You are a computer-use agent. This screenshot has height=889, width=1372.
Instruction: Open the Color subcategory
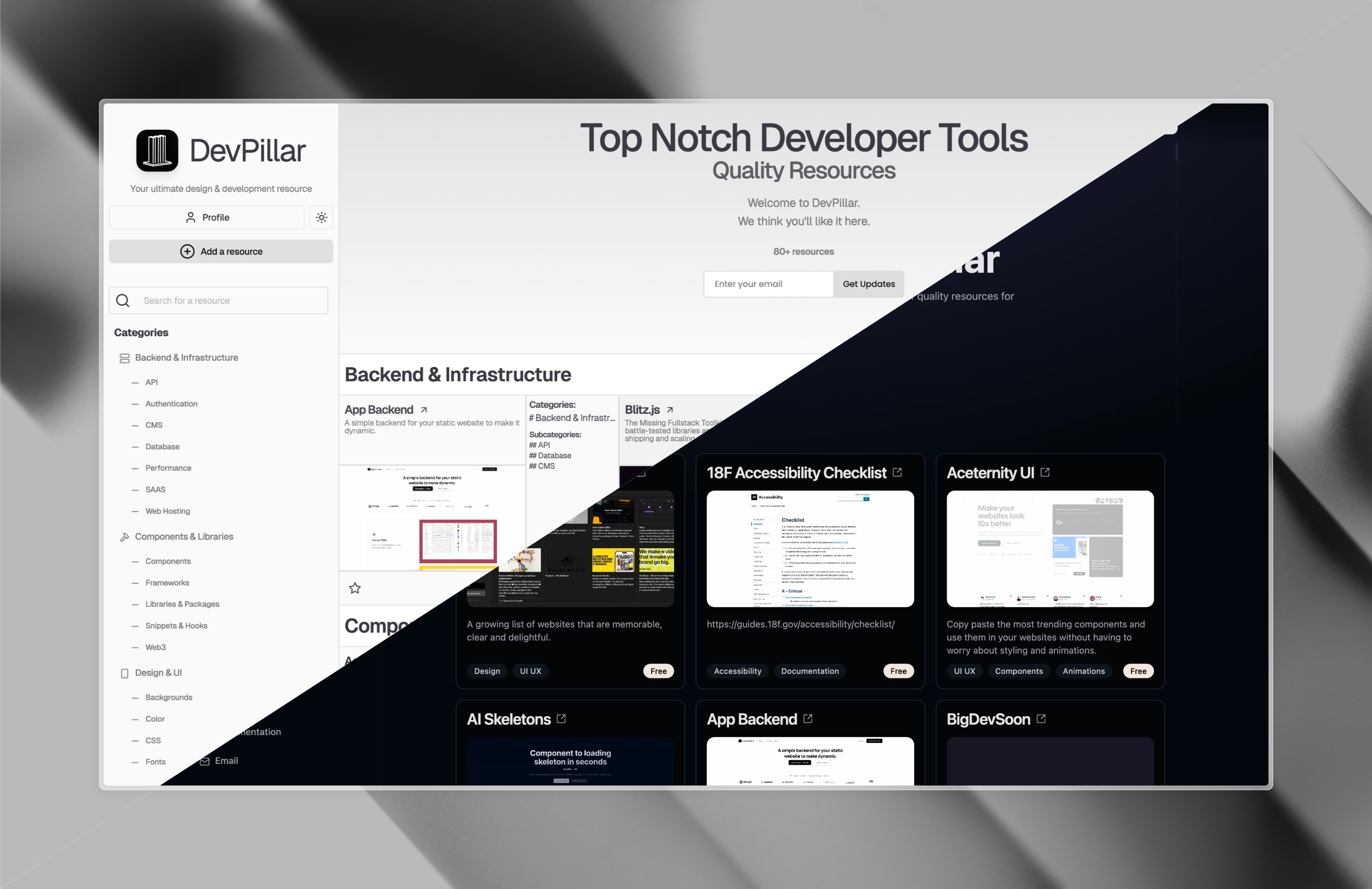coord(155,719)
